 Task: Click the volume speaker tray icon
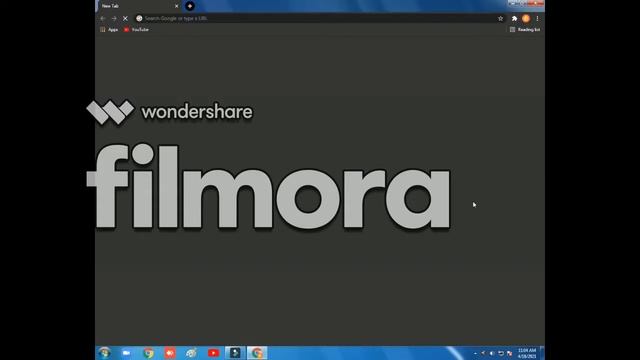point(492,353)
